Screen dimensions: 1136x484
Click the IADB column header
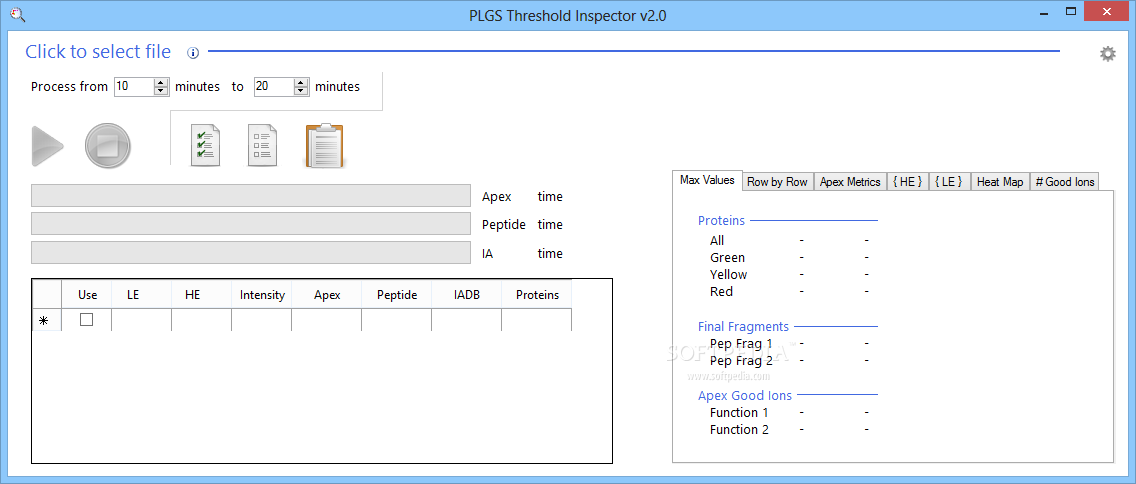(467, 295)
